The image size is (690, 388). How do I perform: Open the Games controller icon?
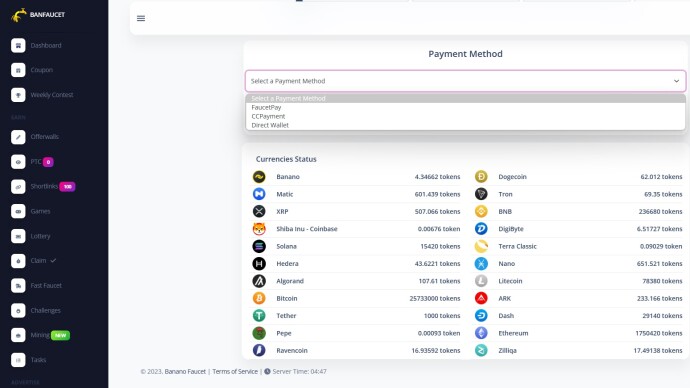18,211
